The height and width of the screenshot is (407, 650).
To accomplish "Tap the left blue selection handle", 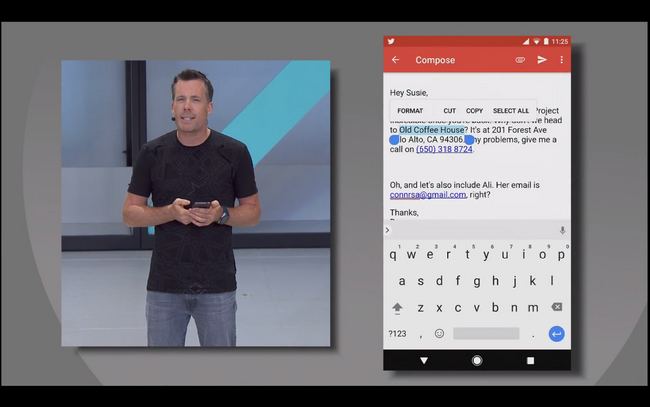I will coord(394,140).
